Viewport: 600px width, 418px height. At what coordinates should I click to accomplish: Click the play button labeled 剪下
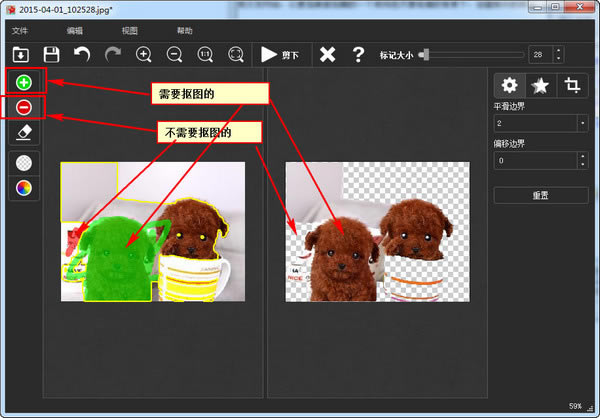(280, 55)
